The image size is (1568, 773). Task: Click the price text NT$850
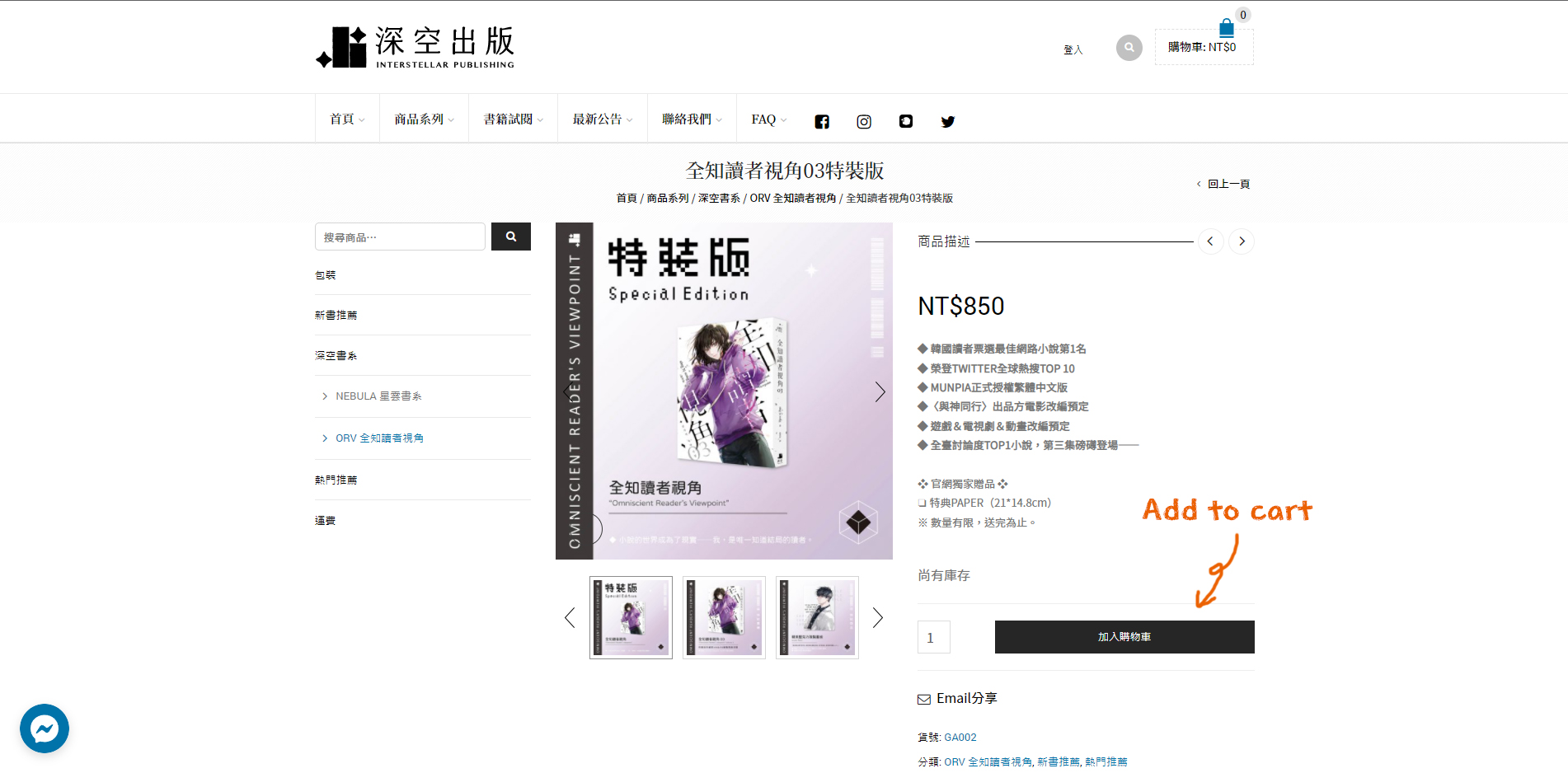961,306
